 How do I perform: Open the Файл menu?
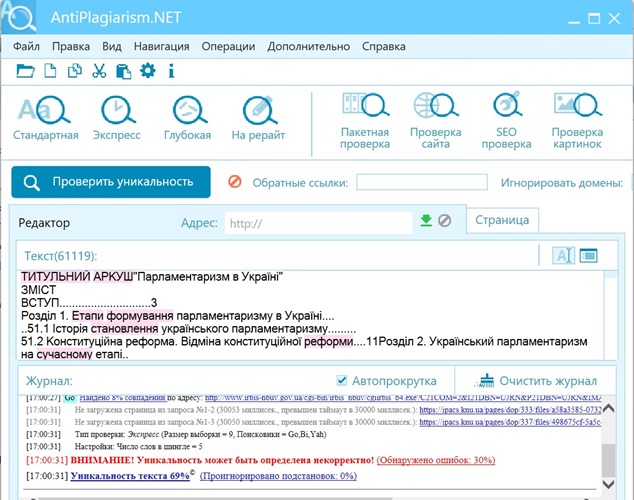click(x=26, y=46)
